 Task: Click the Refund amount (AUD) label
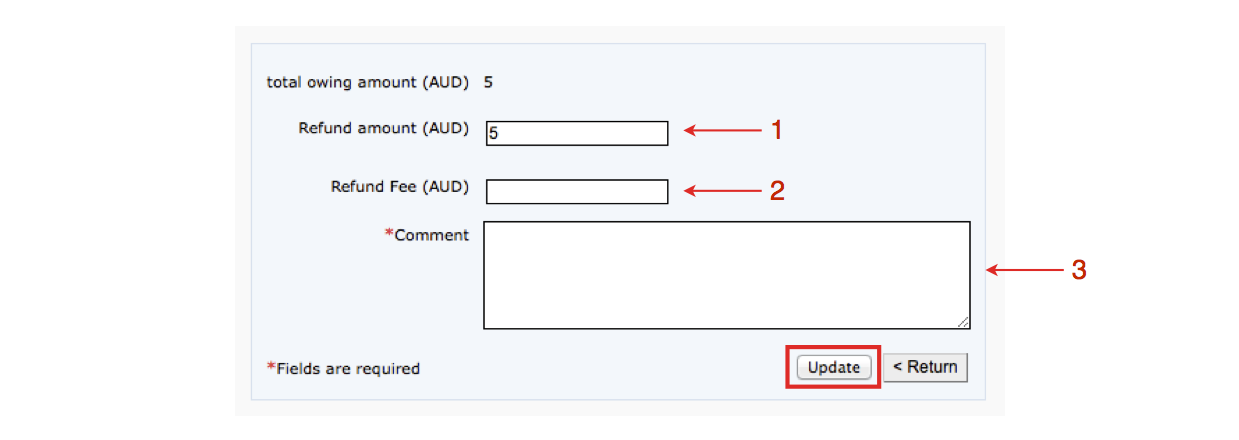pos(383,128)
